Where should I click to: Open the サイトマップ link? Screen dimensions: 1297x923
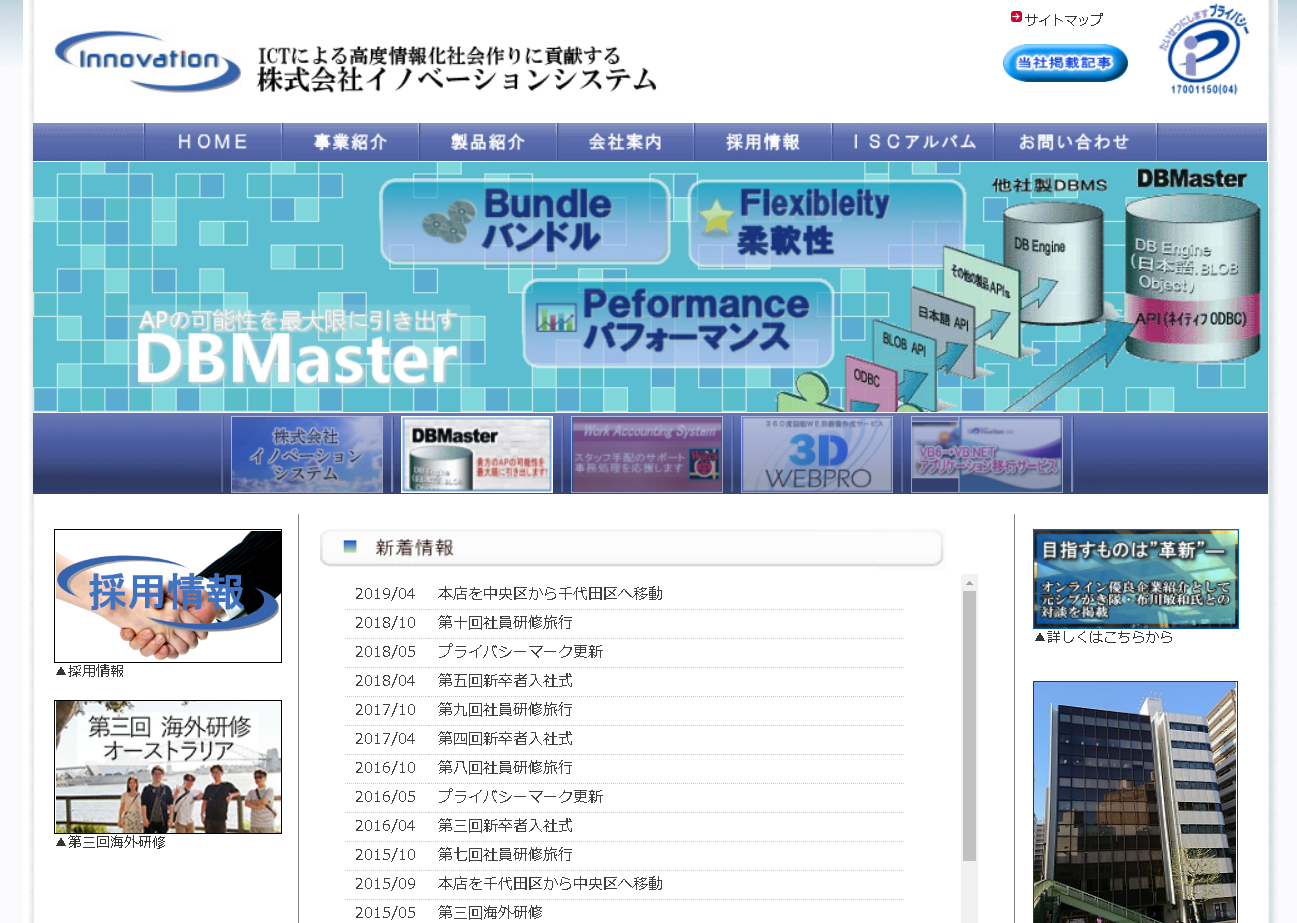1064,19
